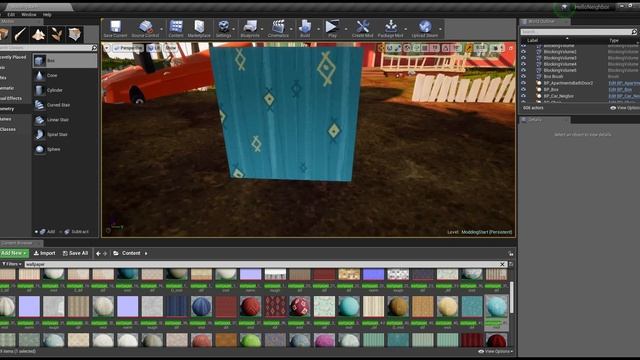Select the Spiral Stair brush
Viewport: 640px width, 360px height.
coord(65,134)
